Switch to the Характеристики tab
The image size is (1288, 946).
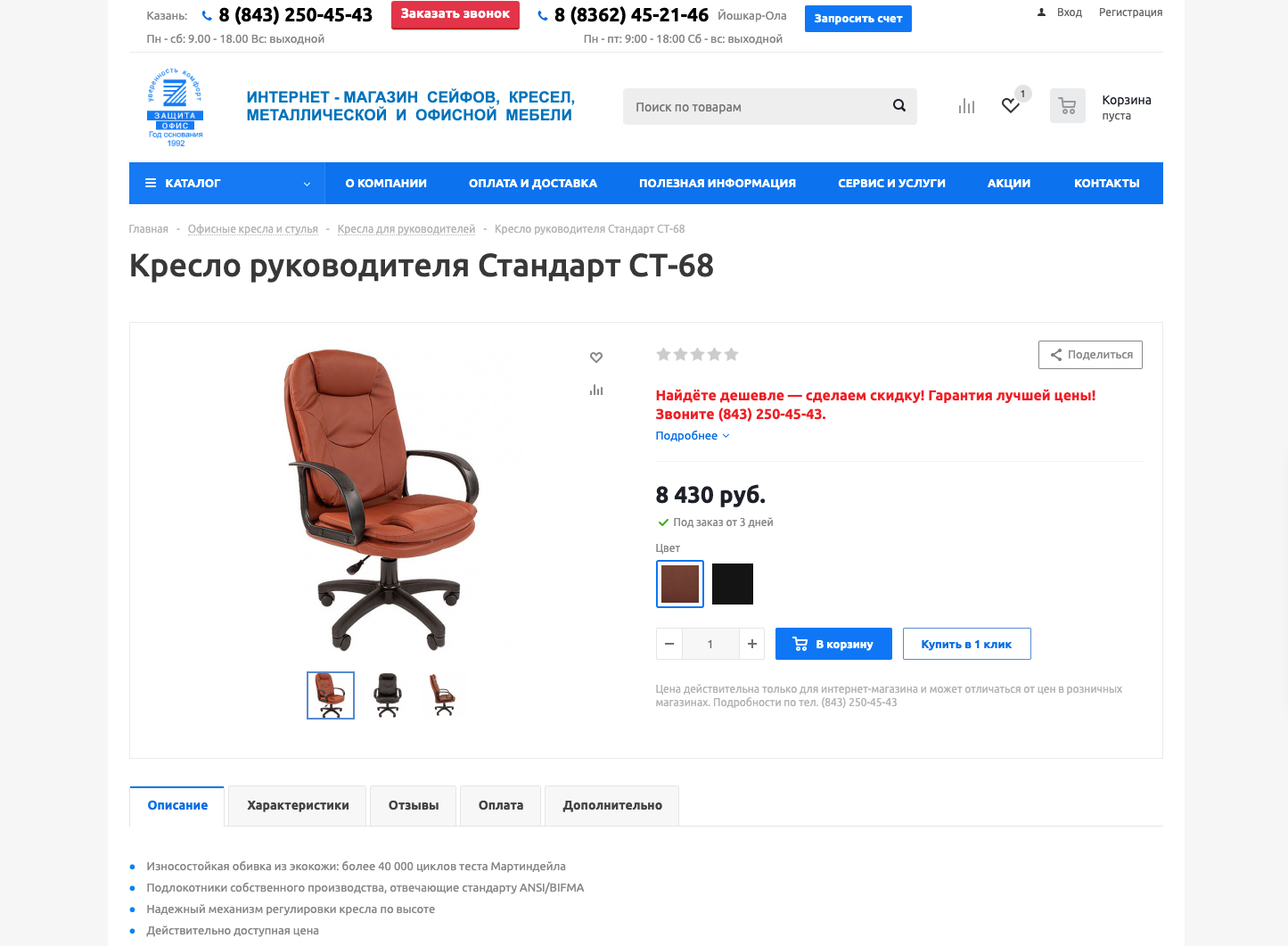click(298, 805)
